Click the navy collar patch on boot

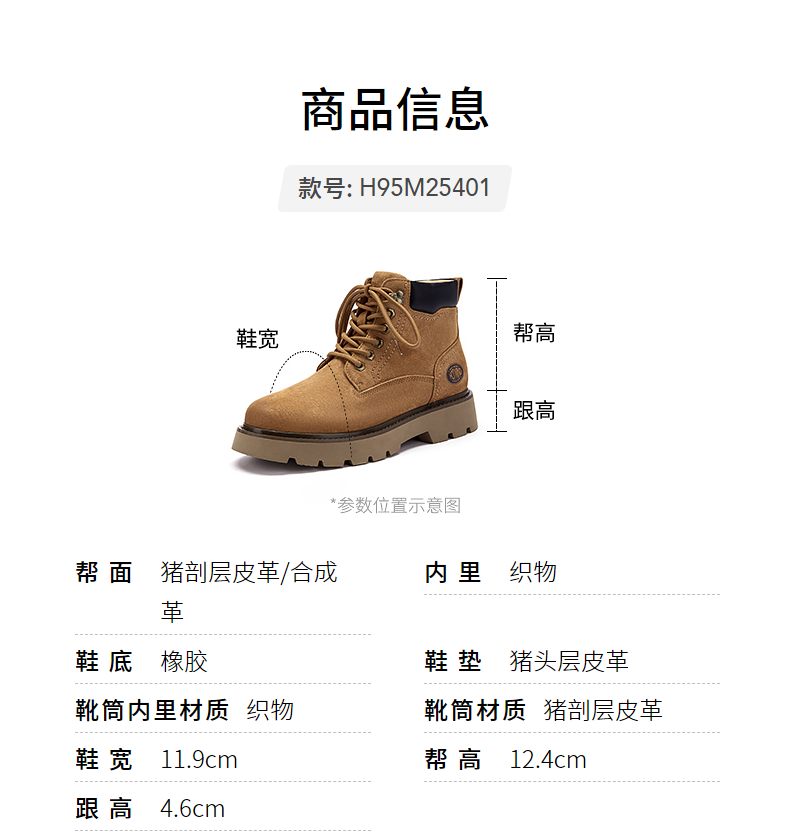(x=434, y=294)
